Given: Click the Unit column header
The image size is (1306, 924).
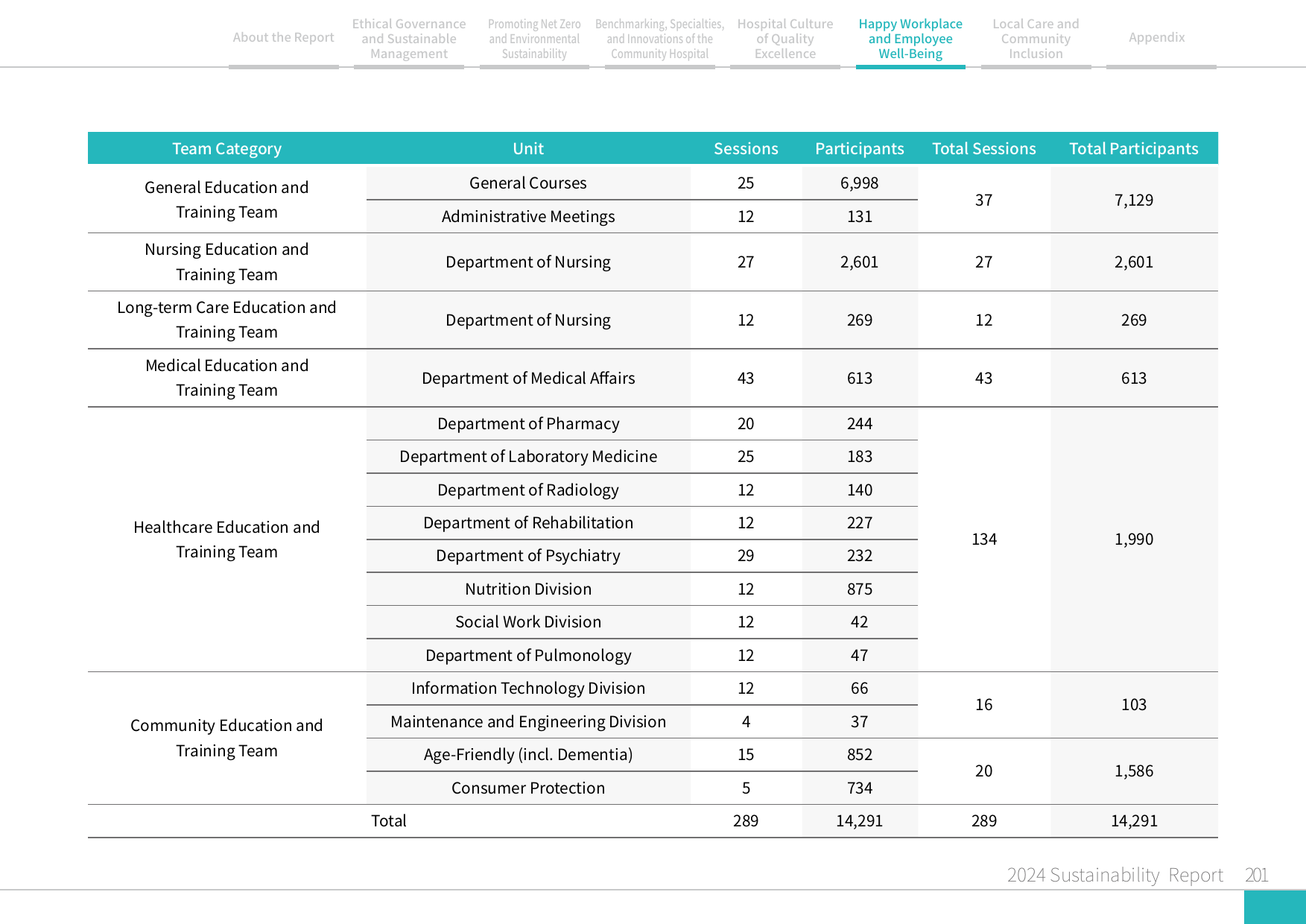Looking at the screenshot, I should 528,148.
